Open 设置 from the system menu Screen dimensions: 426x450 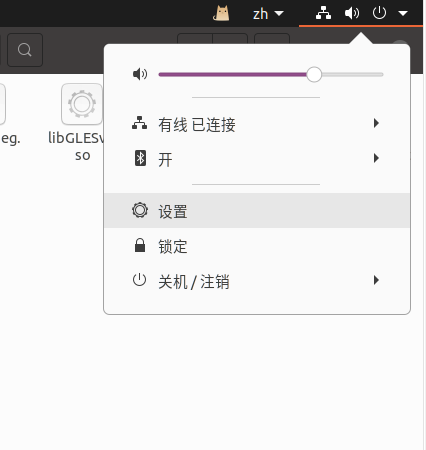click(x=257, y=211)
